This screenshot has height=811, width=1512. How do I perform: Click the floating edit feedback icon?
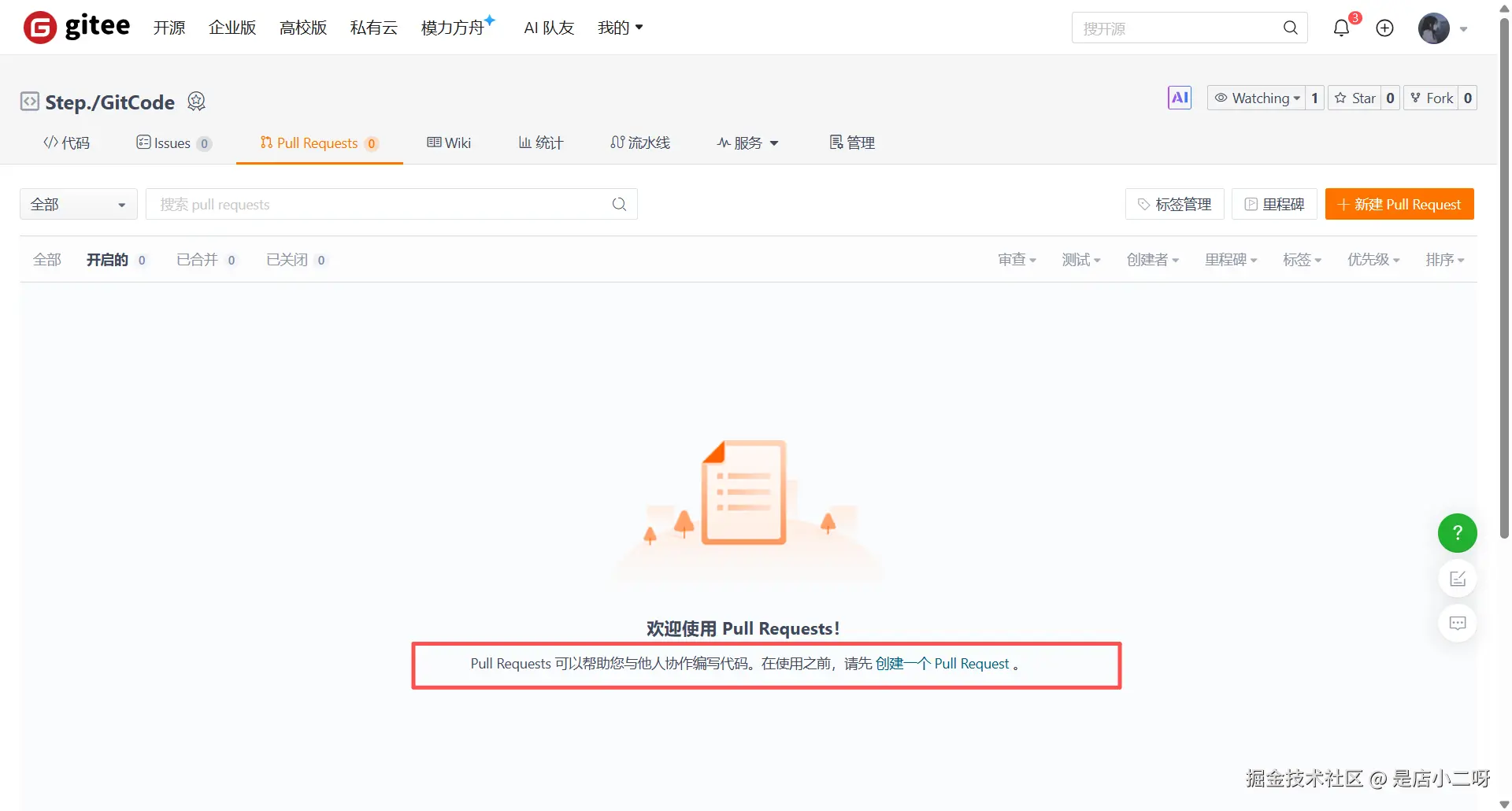tap(1458, 579)
